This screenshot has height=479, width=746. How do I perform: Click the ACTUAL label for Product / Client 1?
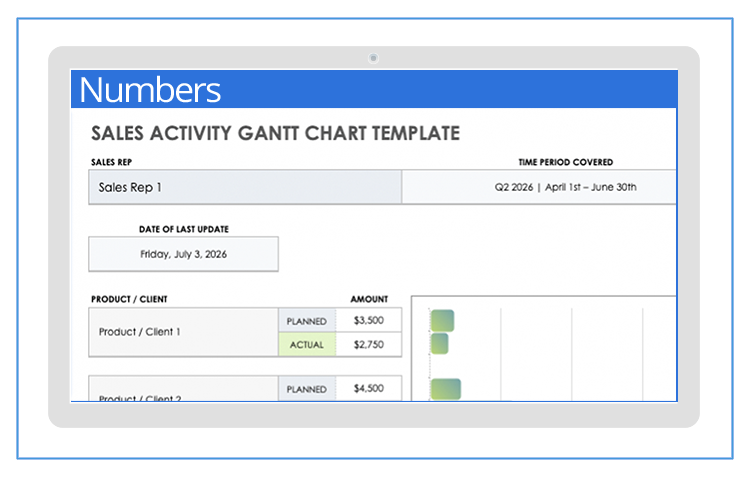(307, 344)
